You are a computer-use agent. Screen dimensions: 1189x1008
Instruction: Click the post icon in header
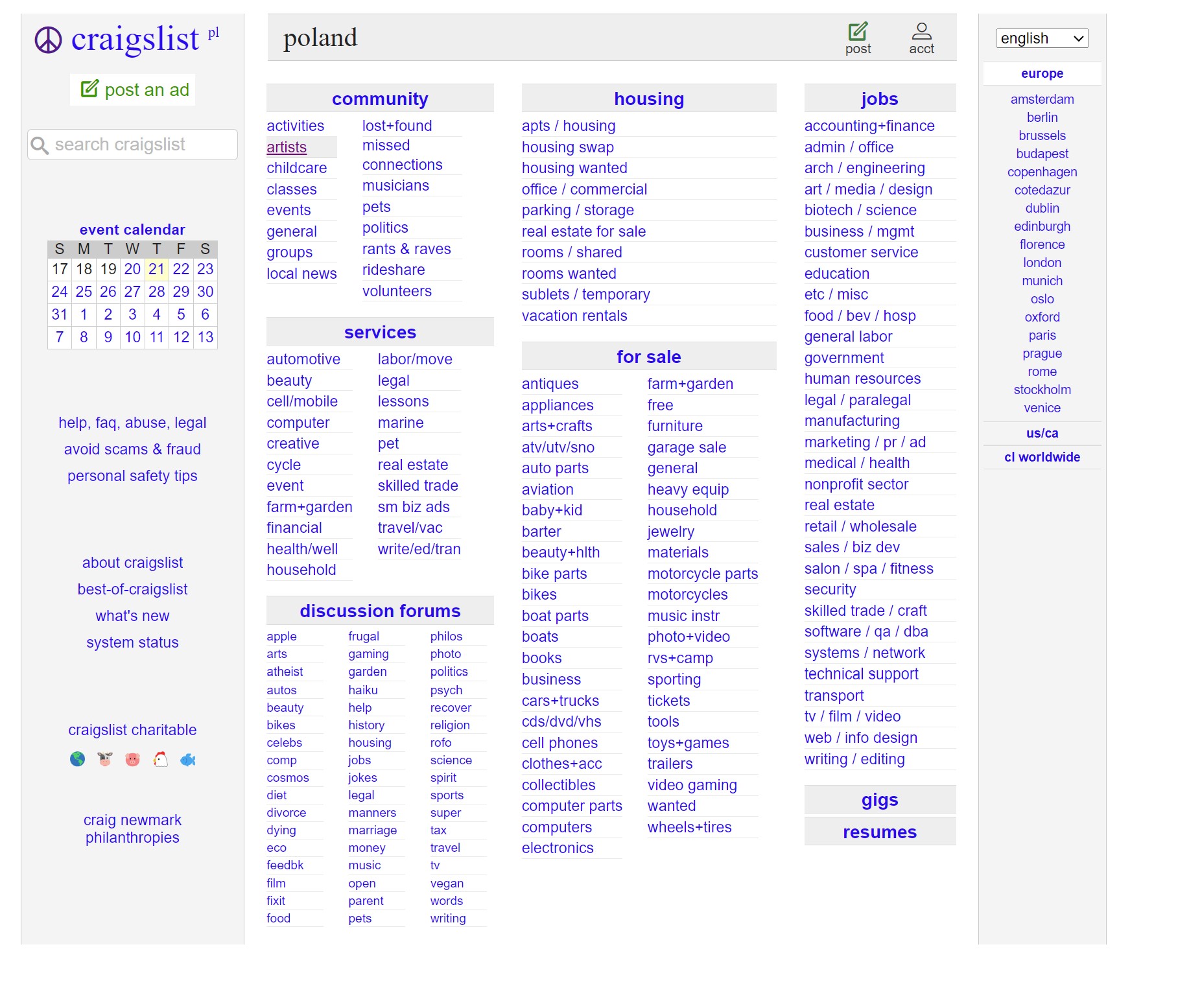(858, 39)
